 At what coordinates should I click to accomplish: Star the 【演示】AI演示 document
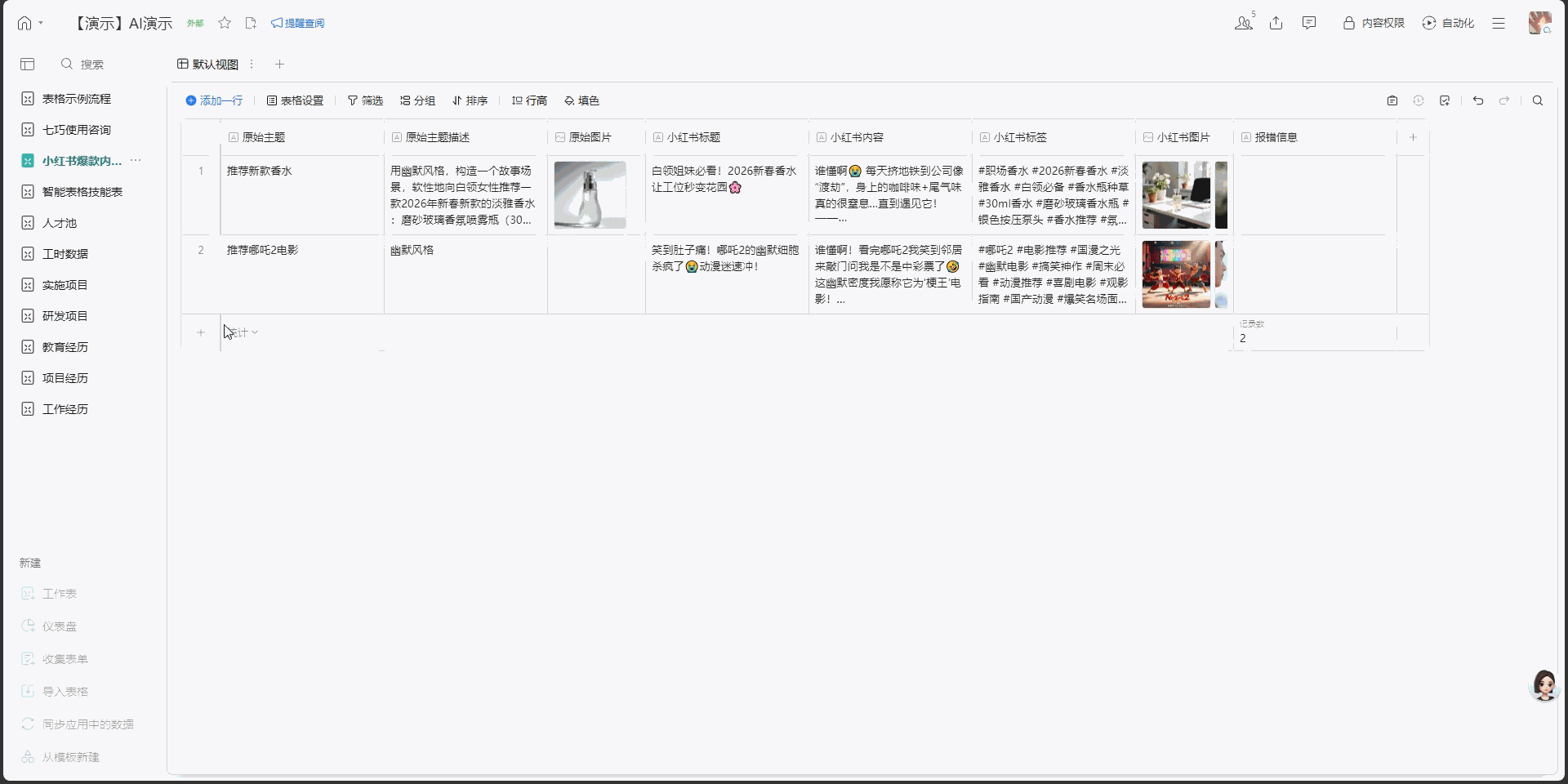coord(225,23)
